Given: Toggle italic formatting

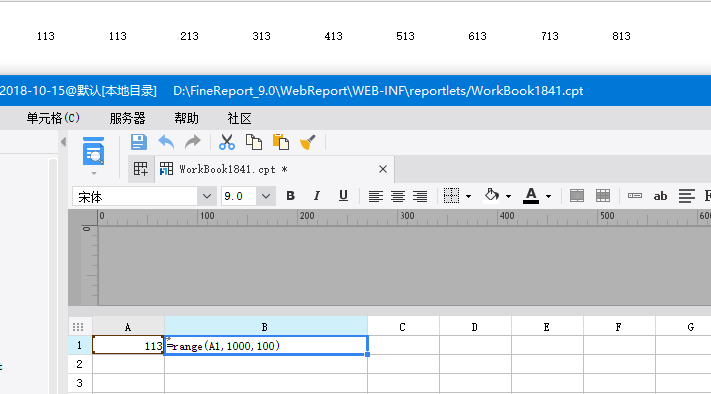Looking at the screenshot, I should [x=317, y=196].
